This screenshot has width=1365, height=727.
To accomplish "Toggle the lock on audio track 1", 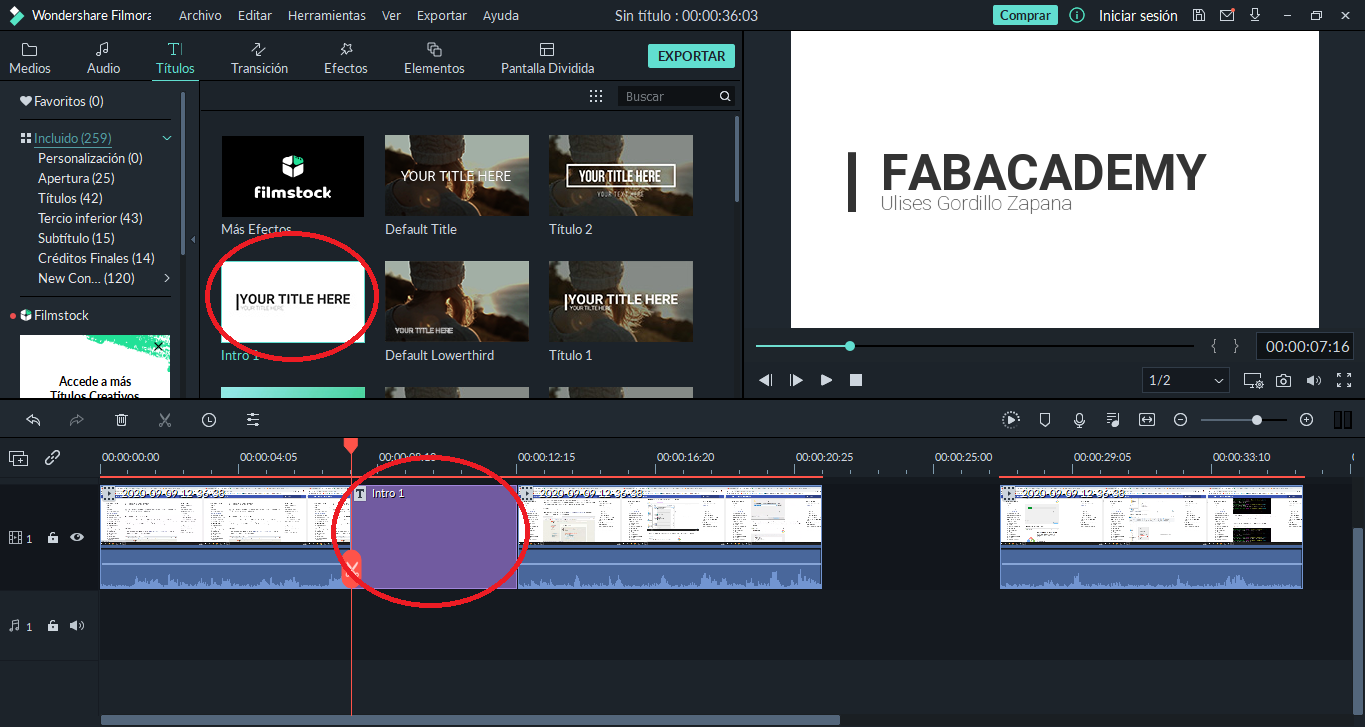I will (x=53, y=626).
